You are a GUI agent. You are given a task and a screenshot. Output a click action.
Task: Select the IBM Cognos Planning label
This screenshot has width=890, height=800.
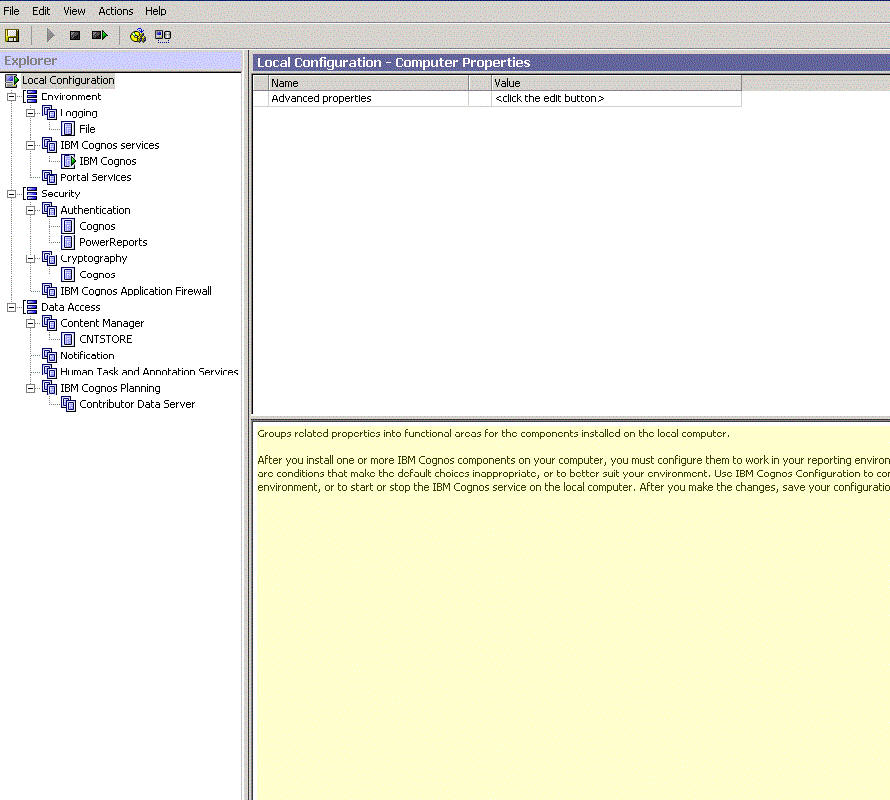click(x=110, y=388)
